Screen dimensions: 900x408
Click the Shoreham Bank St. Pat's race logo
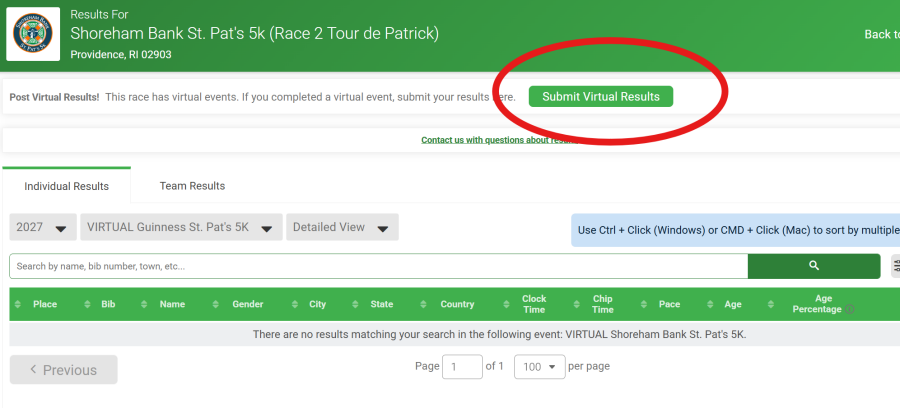[34, 34]
